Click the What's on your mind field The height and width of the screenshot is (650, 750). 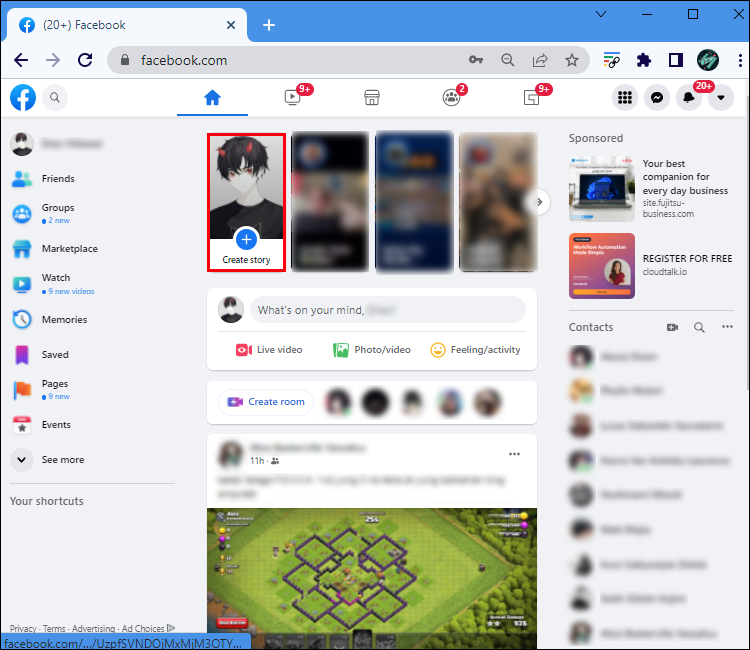(x=388, y=310)
